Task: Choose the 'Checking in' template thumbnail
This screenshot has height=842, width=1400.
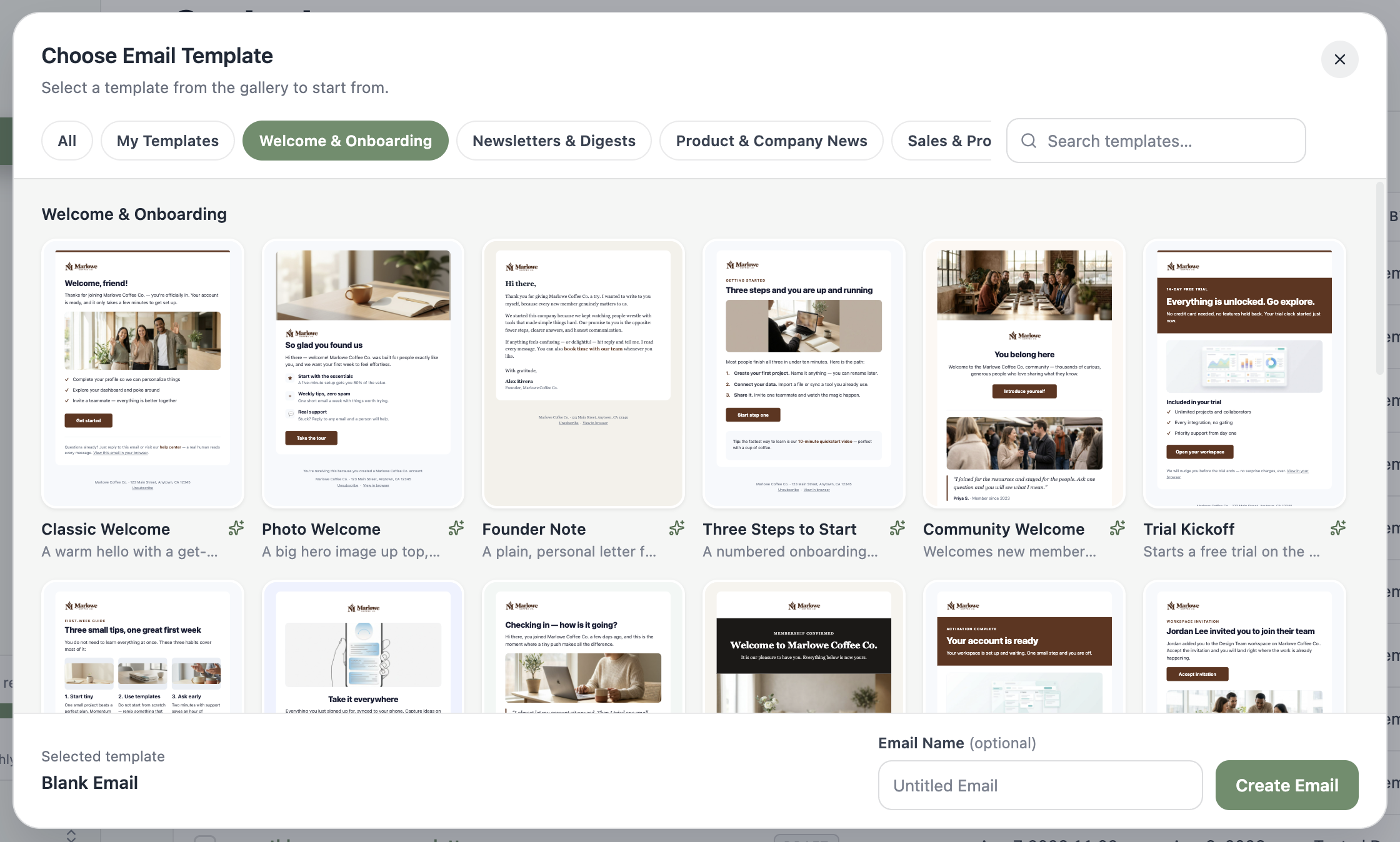Action: [x=583, y=647]
